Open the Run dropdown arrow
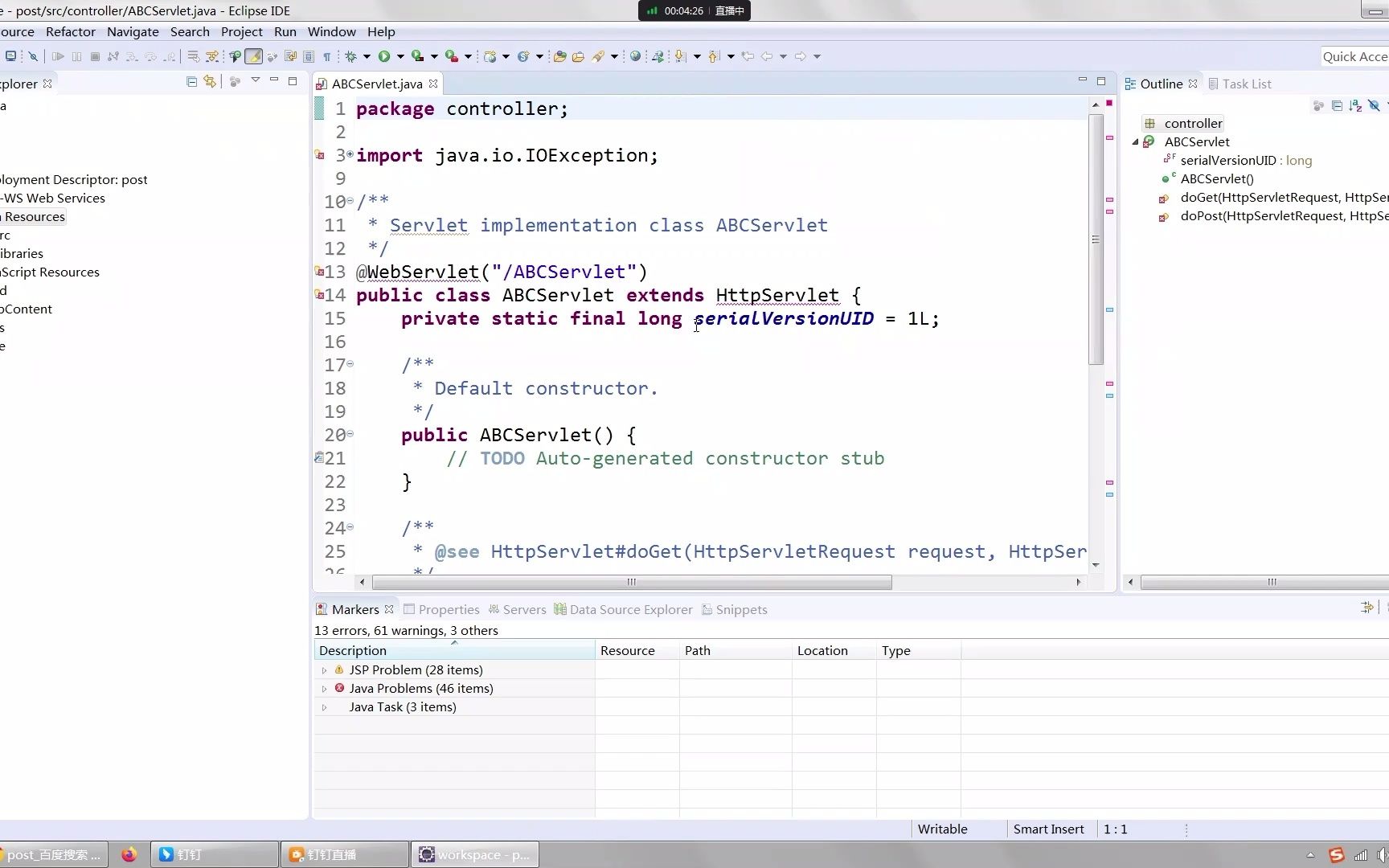1389x868 pixels. pos(400,56)
